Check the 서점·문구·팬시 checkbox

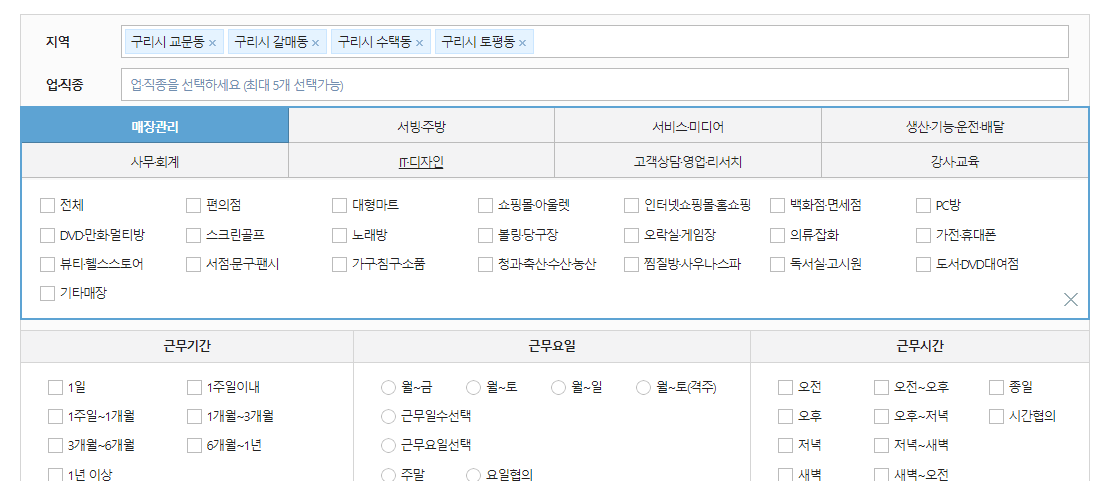coord(193,265)
